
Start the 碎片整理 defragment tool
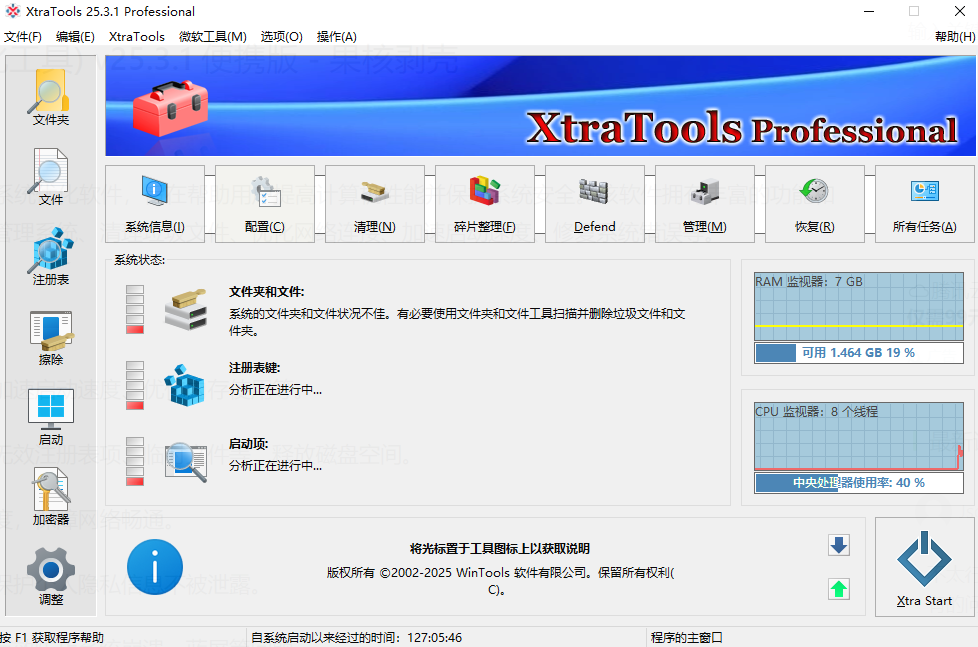485,203
